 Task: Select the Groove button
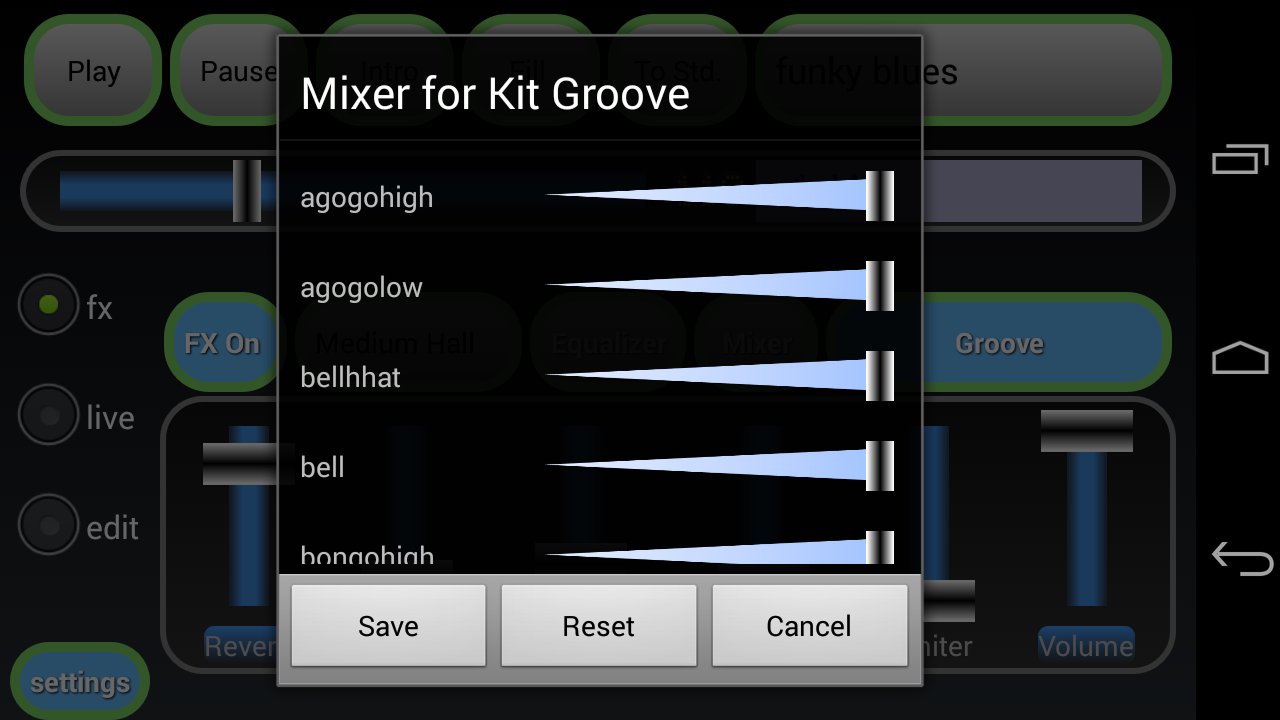[x=999, y=343]
